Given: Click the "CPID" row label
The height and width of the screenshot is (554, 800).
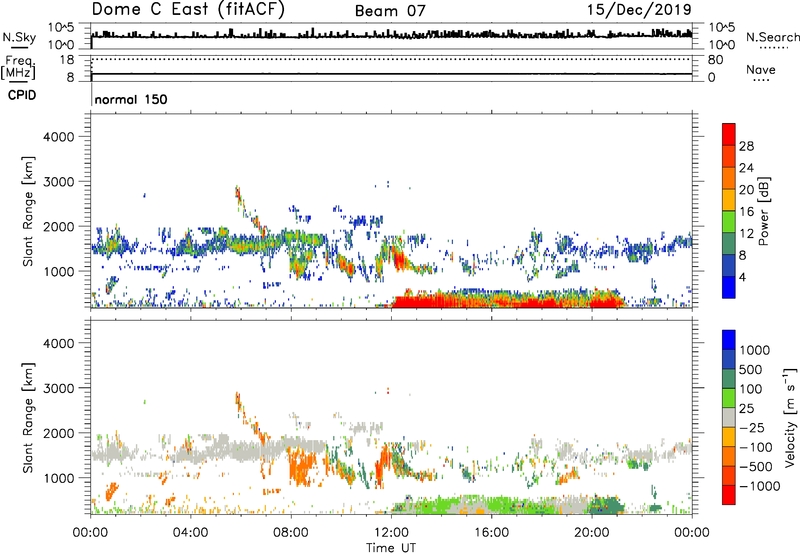Looking at the screenshot, I should (22, 95).
